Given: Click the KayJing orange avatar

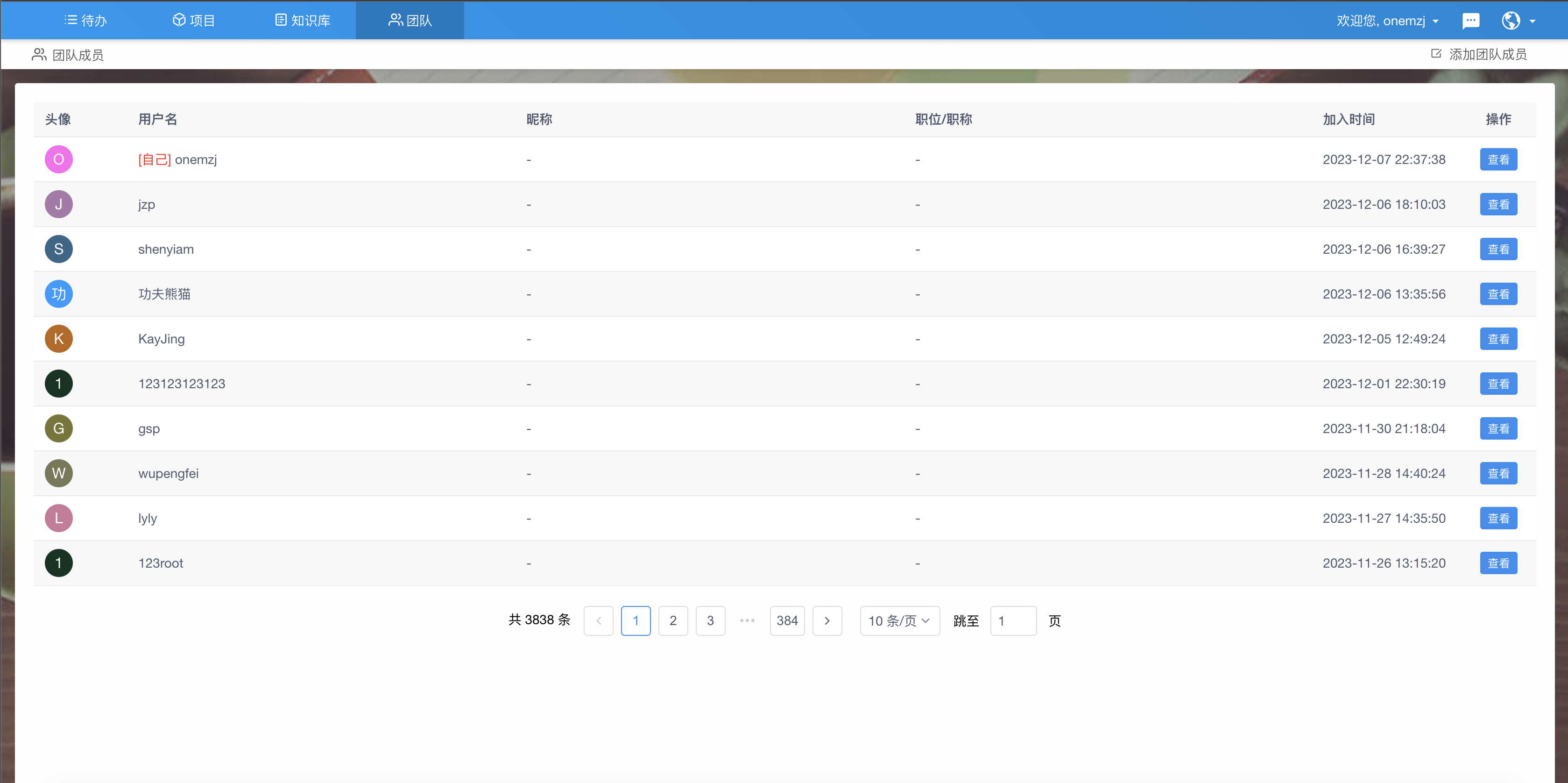Looking at the screenshot, I should pyautogui.click(x=58, y=339).
